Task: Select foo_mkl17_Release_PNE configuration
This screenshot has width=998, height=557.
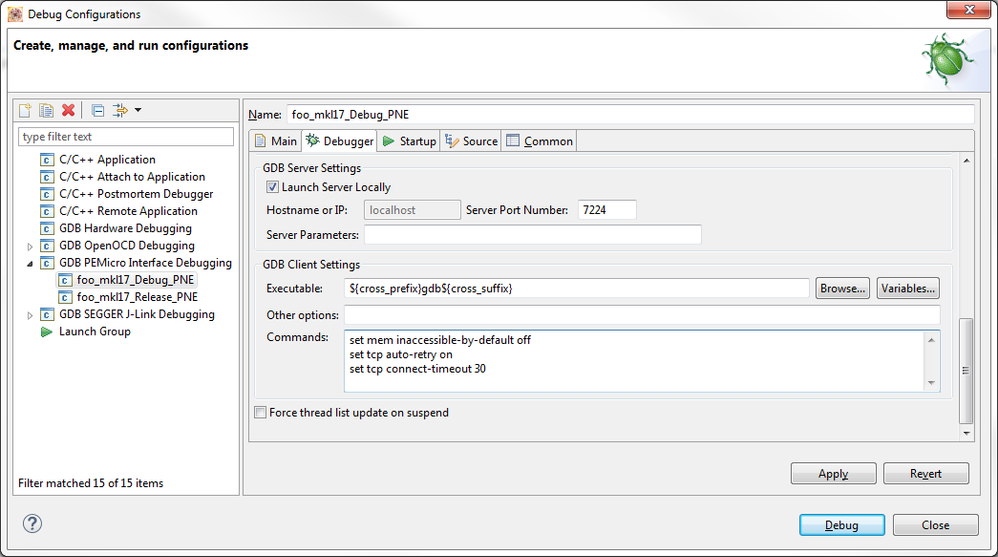Action: (x=137, y=297)
